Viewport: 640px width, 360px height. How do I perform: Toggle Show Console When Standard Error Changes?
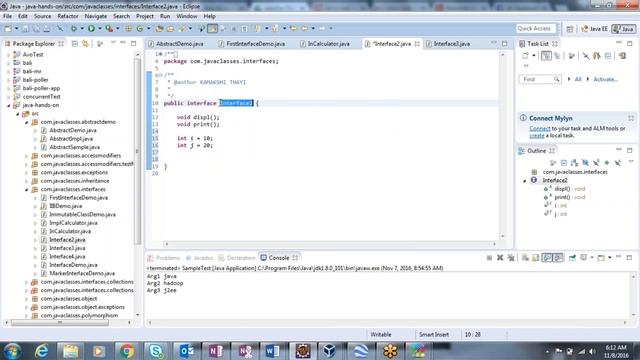pyautogui.click(x=558, y=258)
